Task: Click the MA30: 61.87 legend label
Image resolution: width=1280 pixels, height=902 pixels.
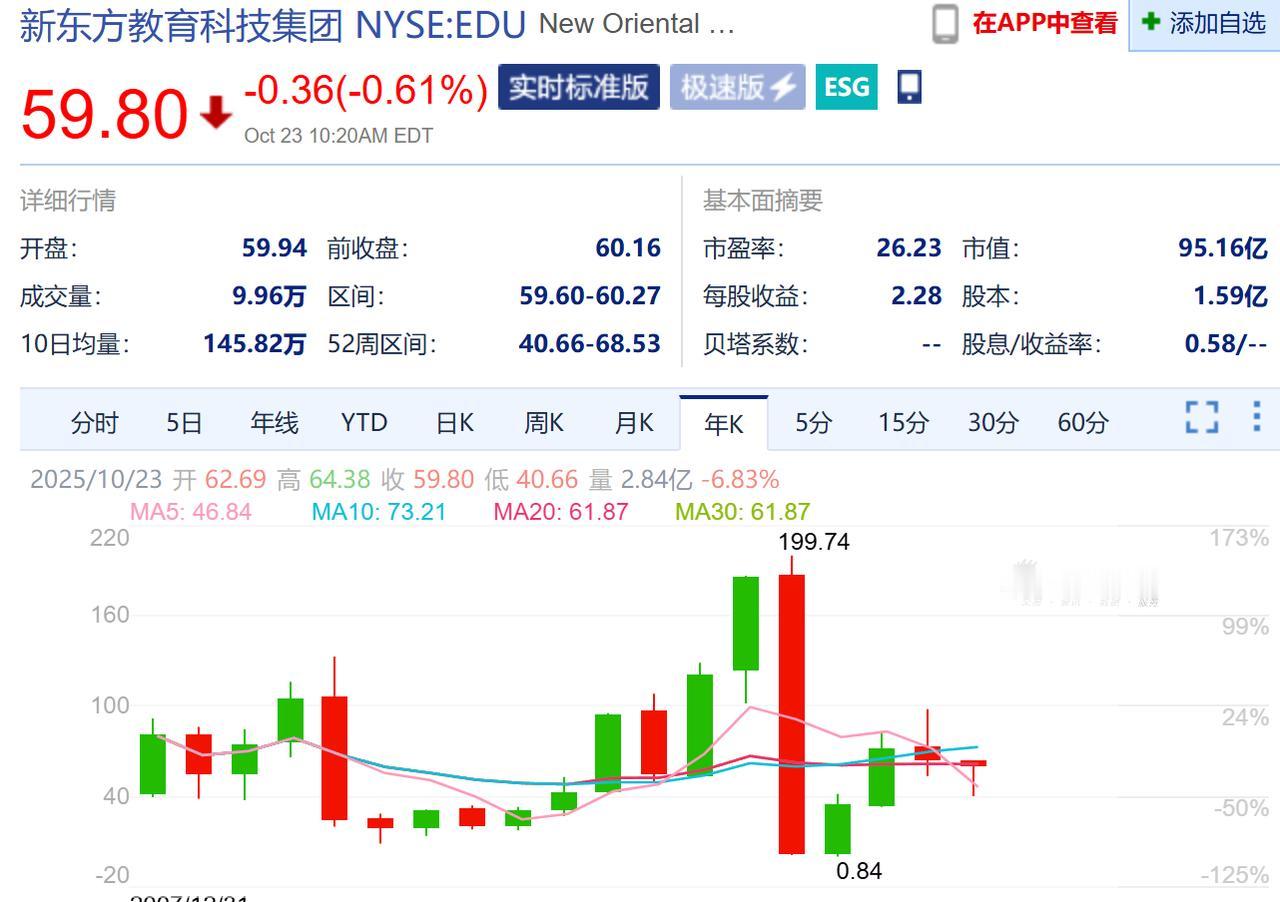Action: pyautogui.click(x=743, y=512)
